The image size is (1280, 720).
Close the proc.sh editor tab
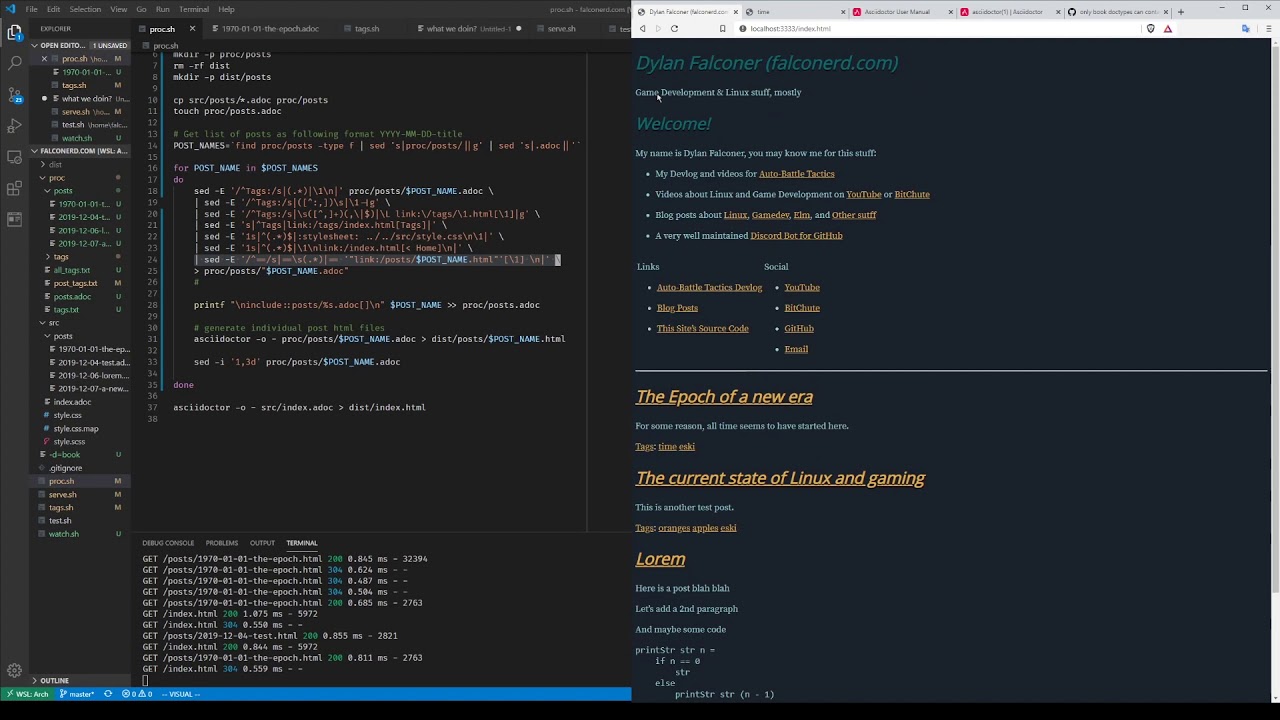tap(192, 29)
